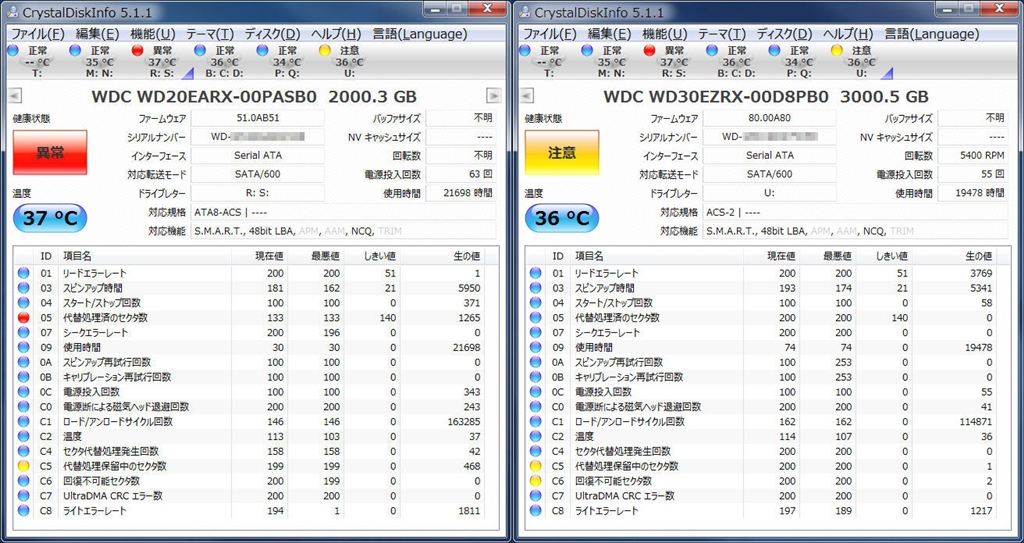Select disk B: C: D: icon in left window
1024x543 pixels.
pos(200,51)
